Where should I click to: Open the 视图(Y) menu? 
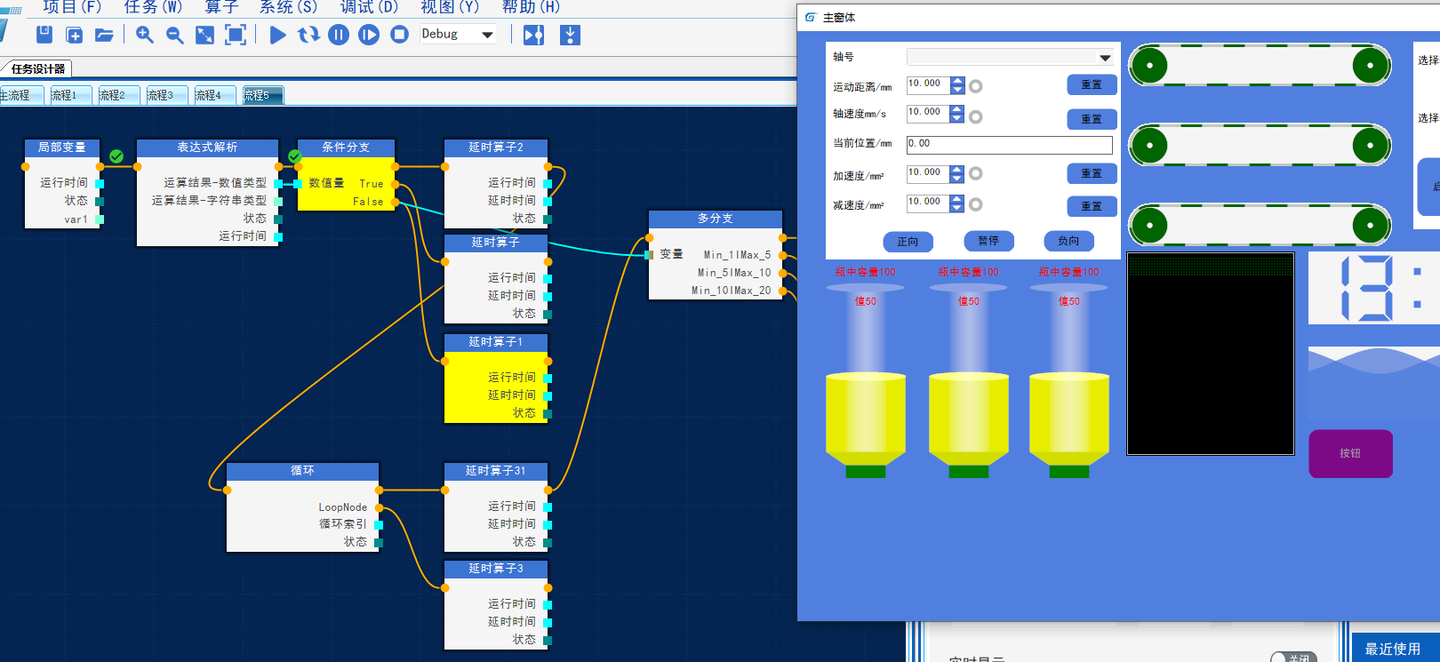click(x=450, y=7)
